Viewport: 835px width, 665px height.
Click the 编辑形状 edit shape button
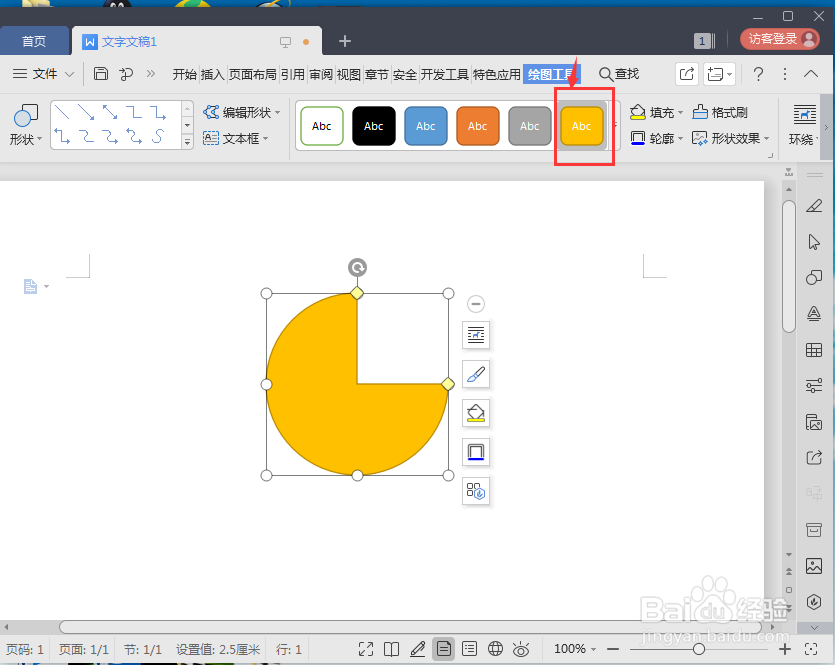(241, 112)
